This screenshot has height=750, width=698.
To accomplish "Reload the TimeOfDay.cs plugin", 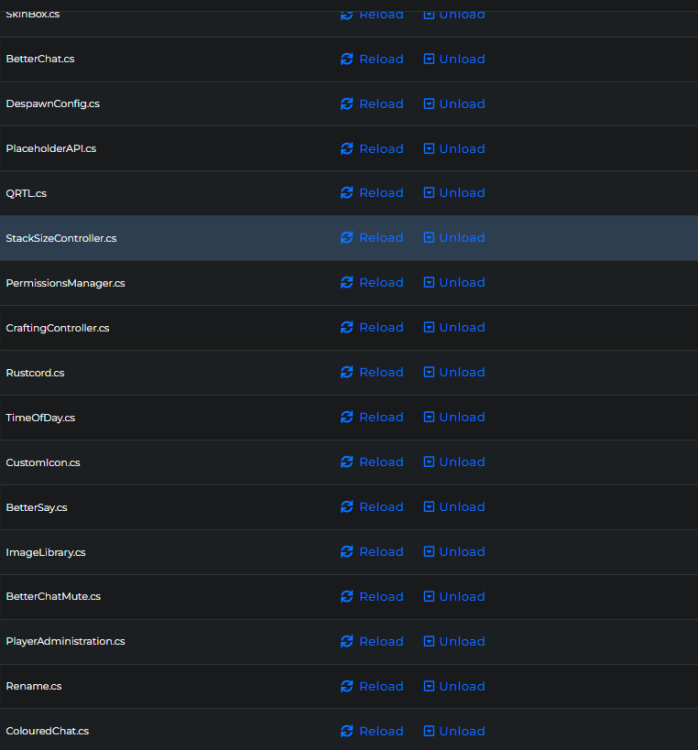I will tap(372, 417).
